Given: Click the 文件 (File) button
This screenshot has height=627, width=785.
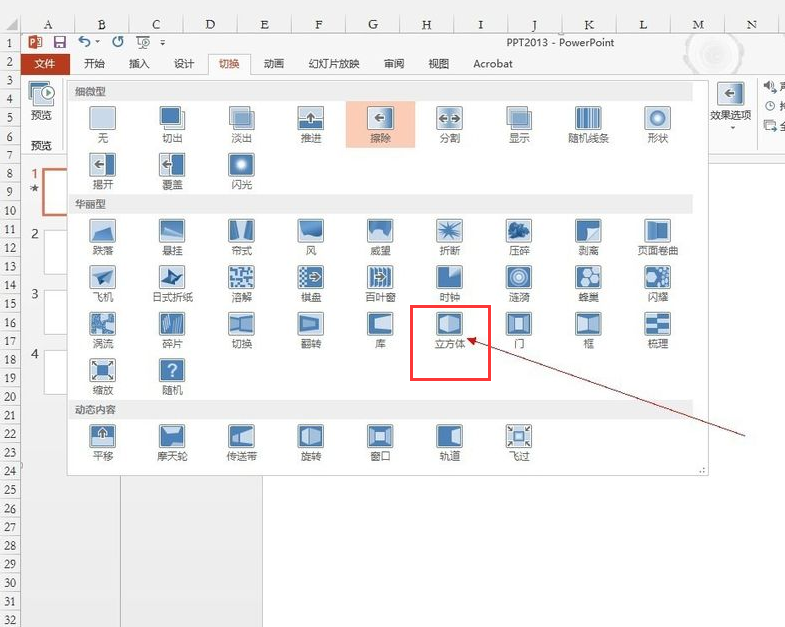Looking at the screenshot, I should 45,64.
